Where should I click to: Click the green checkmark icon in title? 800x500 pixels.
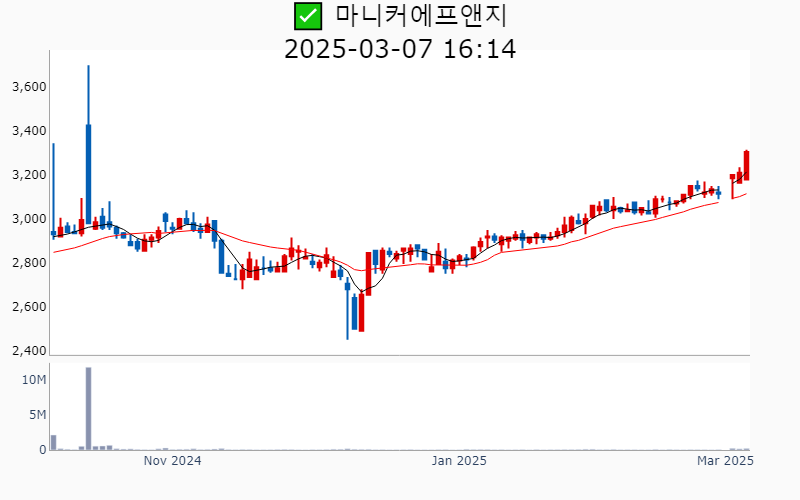(308, 16)
